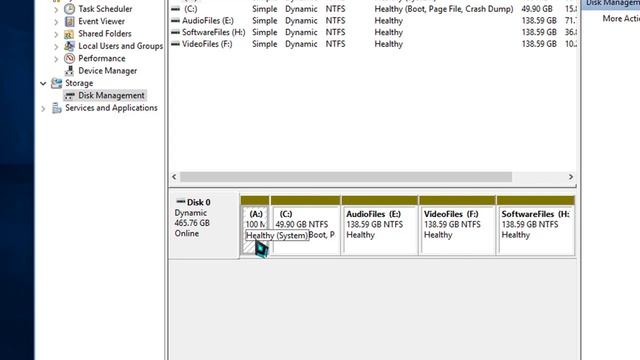Screen dimensions: 640x360
Task: Select the Storage tree label
Action: pyautogui.click(x=79, y=83)
